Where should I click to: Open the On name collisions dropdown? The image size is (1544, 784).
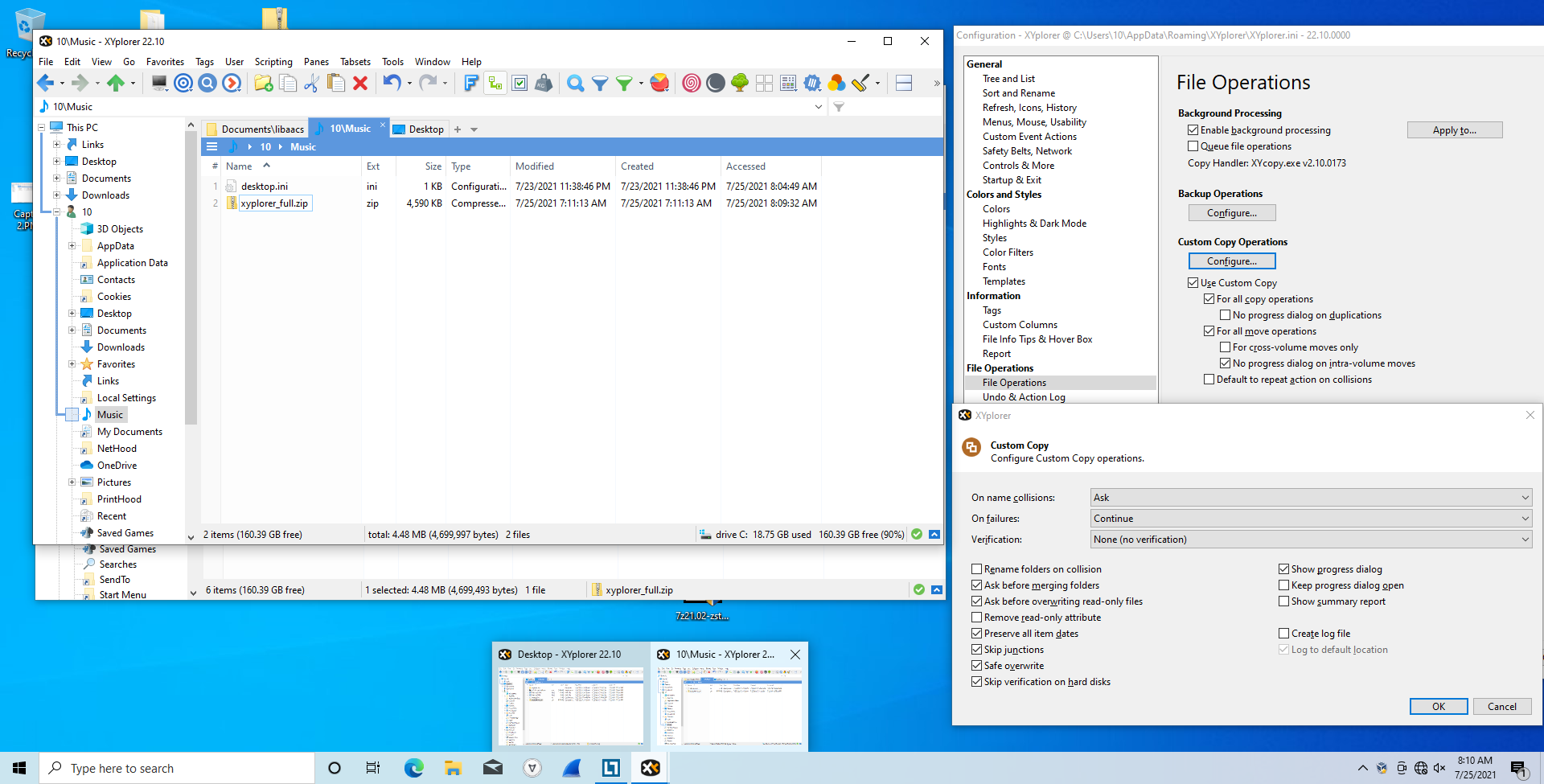(1311, 498)
